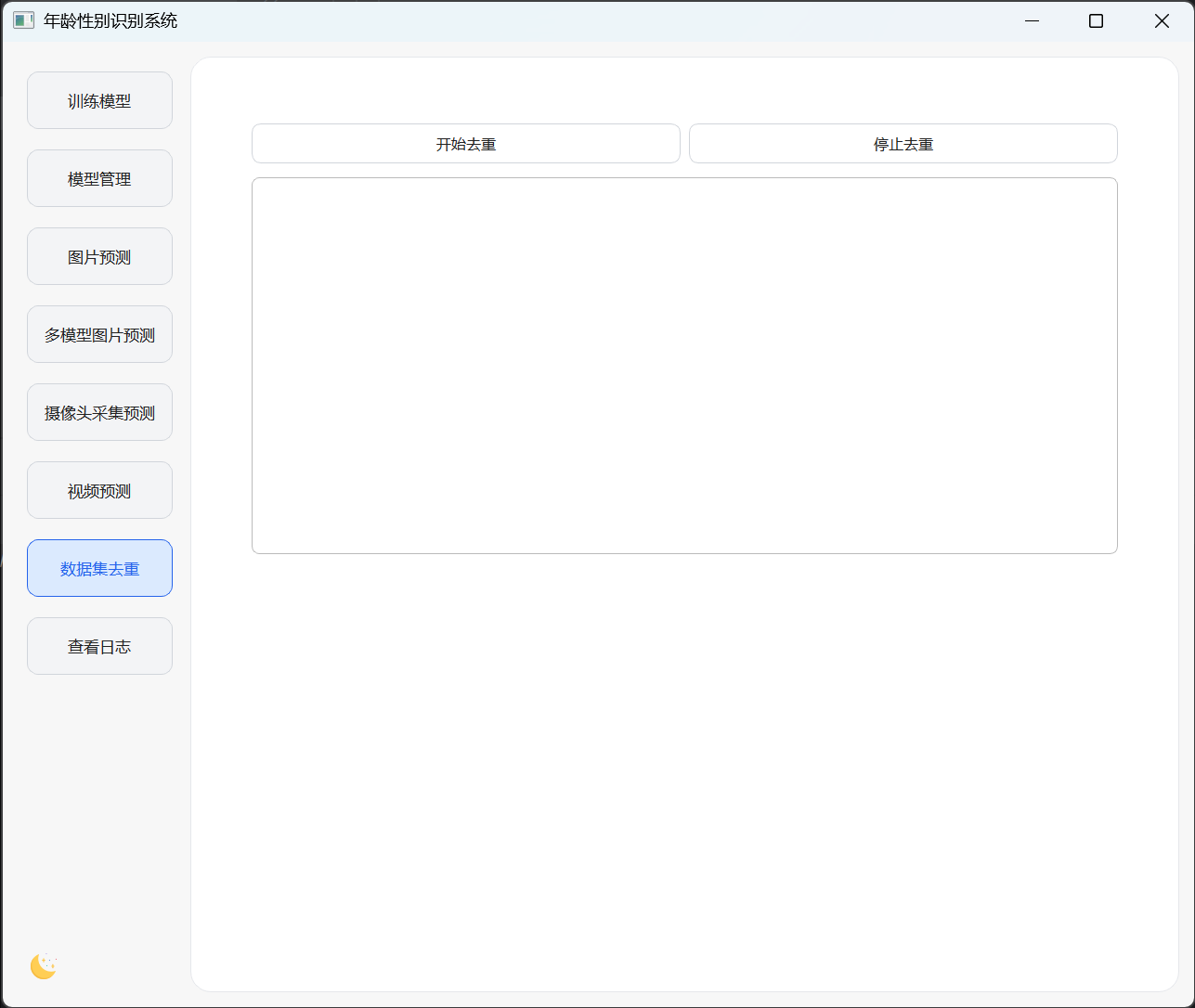Toggle dark mode with the moon icon
This screenshot has height=1008, width=1195.
[44, 966]
